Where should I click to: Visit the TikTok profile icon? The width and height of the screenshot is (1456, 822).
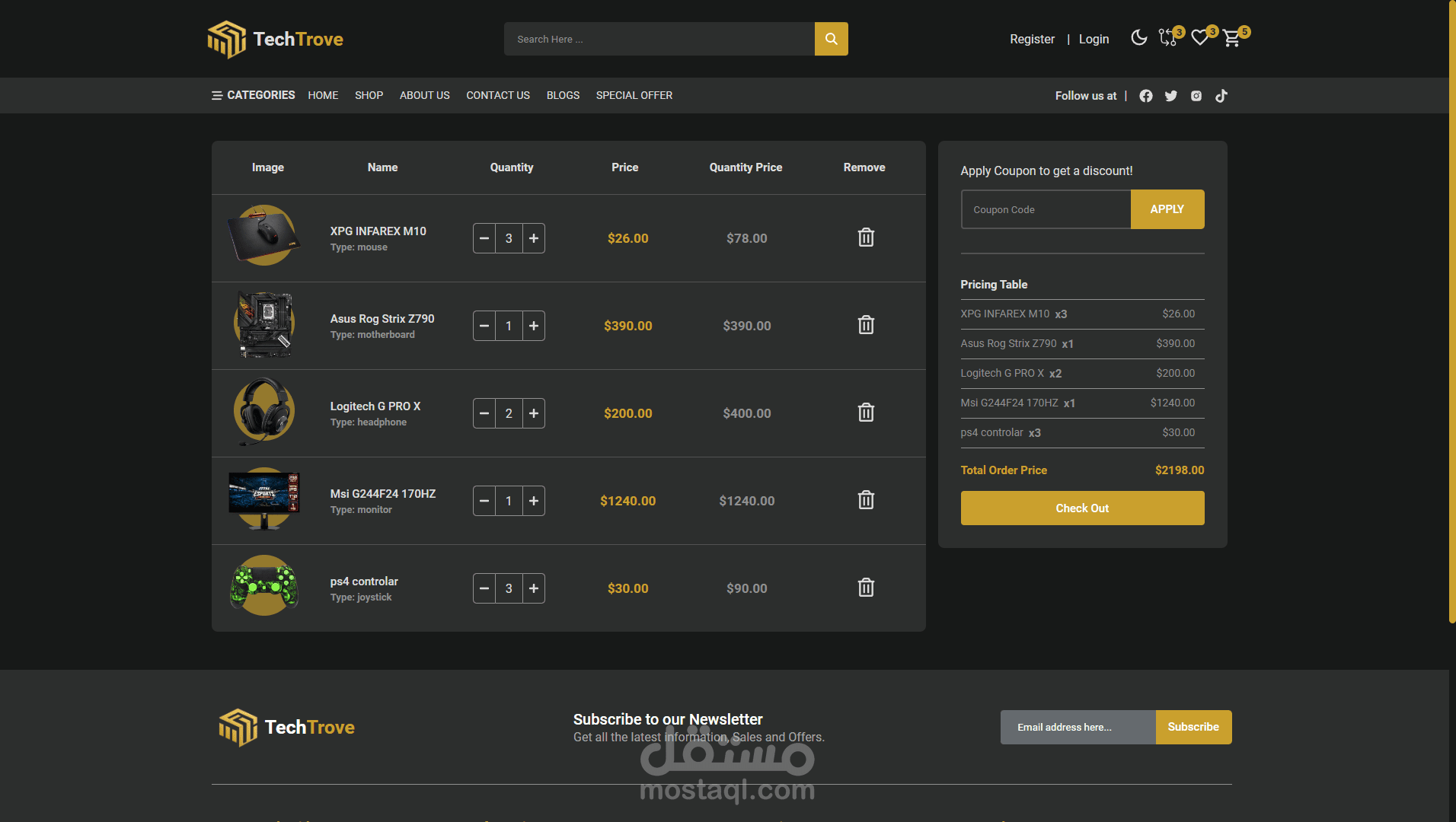coord(1221,96)
